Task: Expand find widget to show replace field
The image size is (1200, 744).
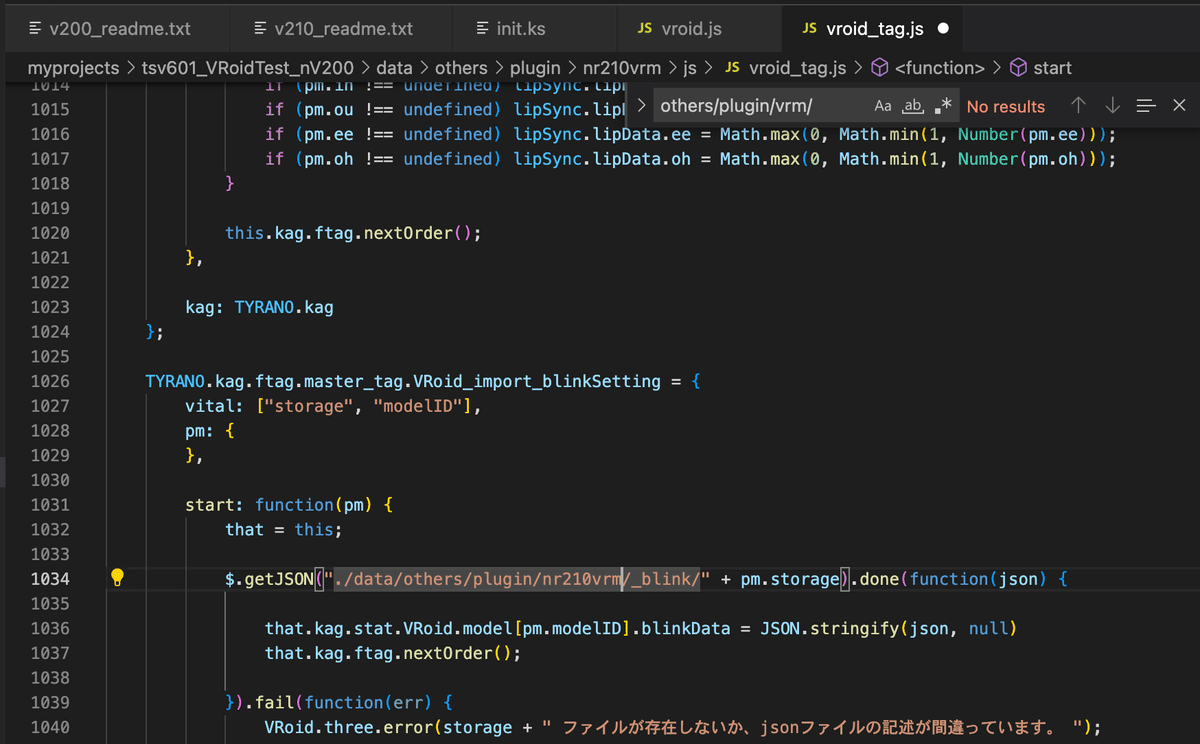Action: click(x=640, y=105)
